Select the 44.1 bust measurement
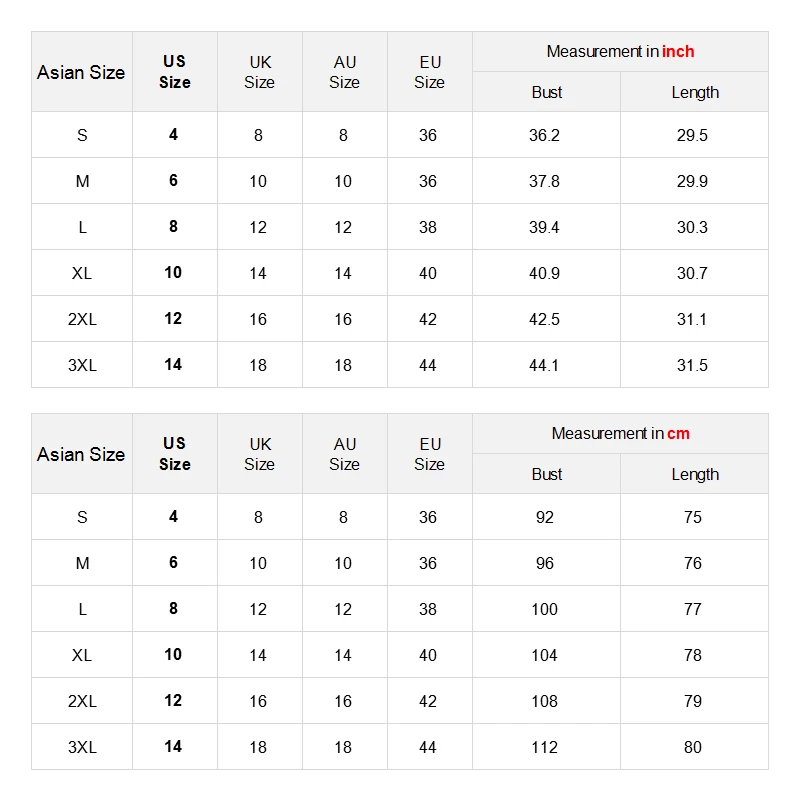Viewport: 800px width, 800px height. click(x=544, y=365)
